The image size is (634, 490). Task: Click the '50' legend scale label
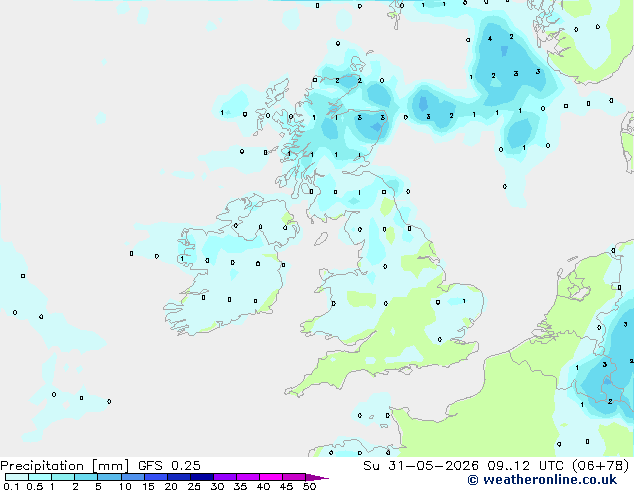click(x=309, y=486)
